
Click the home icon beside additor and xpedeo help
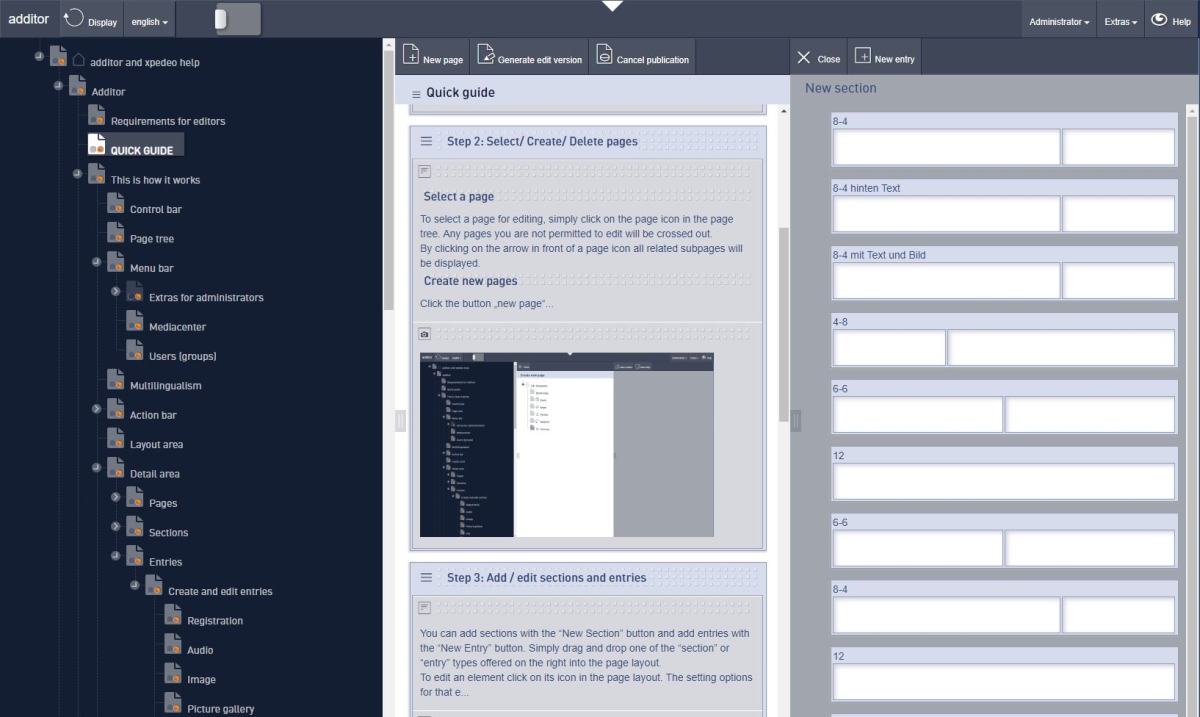[78, 61]
